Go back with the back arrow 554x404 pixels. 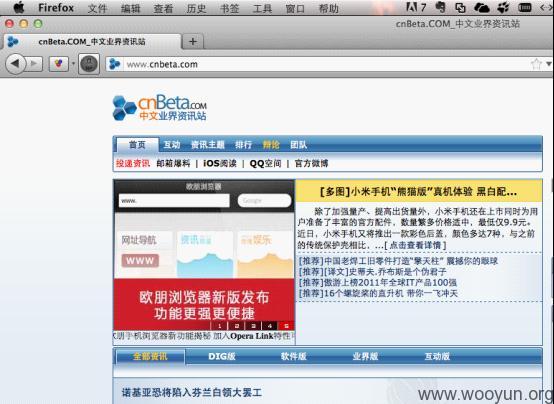point(16,64)
